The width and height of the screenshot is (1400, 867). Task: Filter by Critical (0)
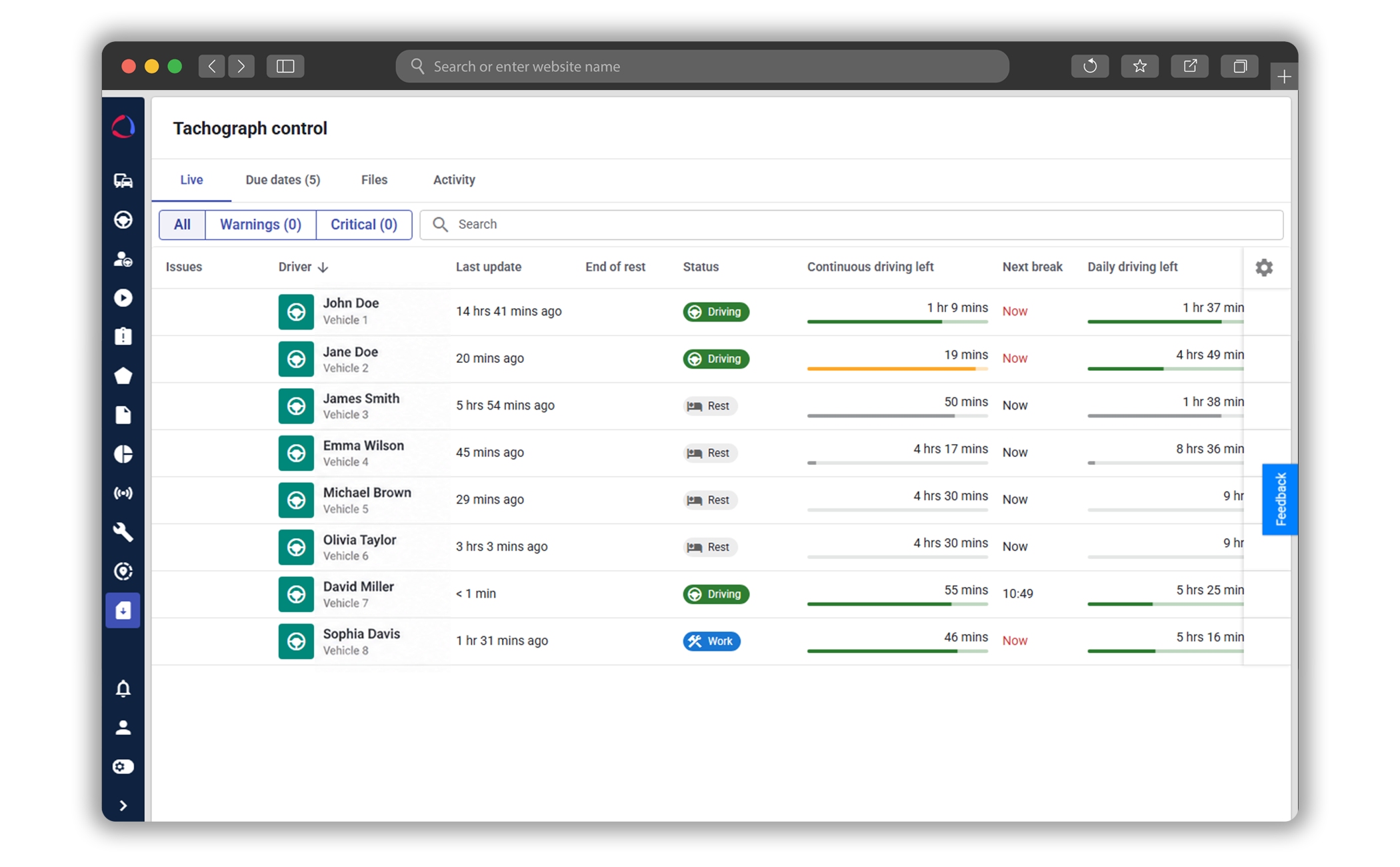(364, 225)
